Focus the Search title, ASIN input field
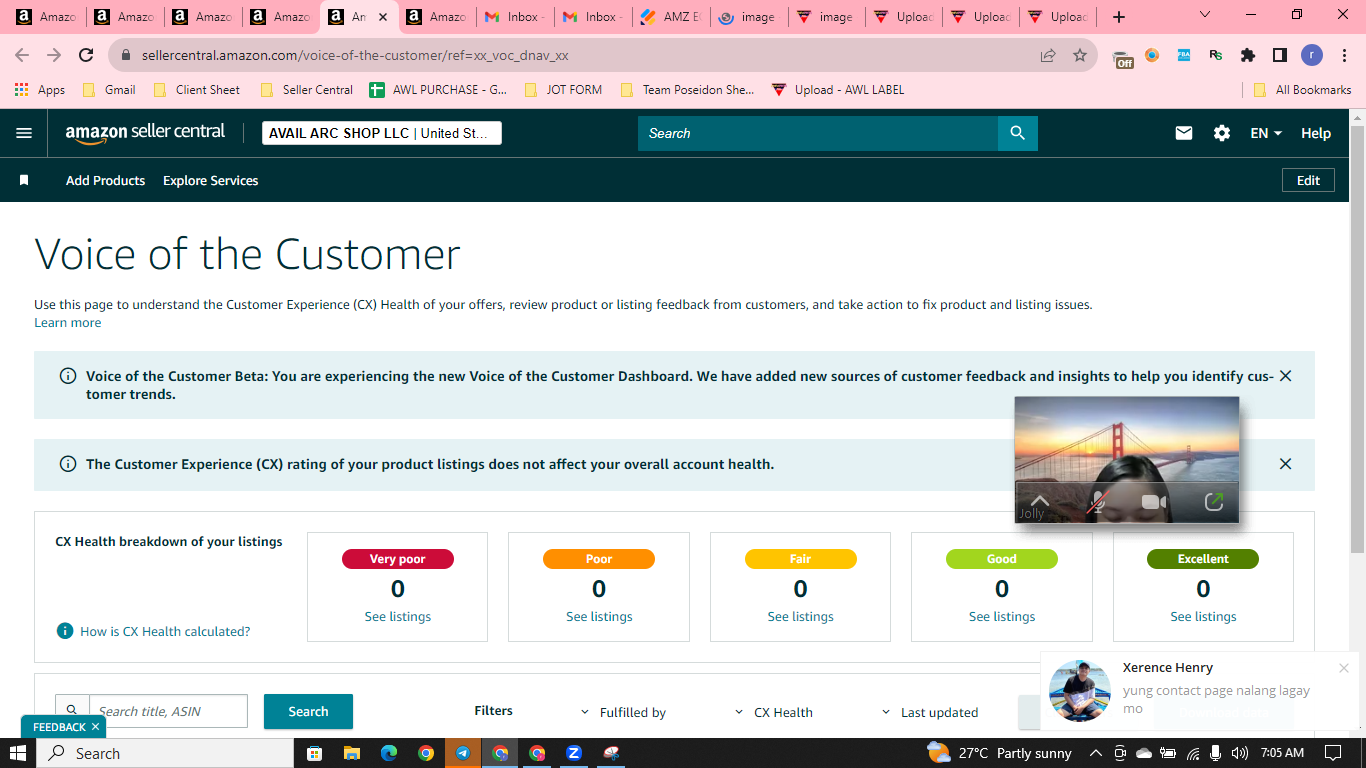 coord(168,711)
